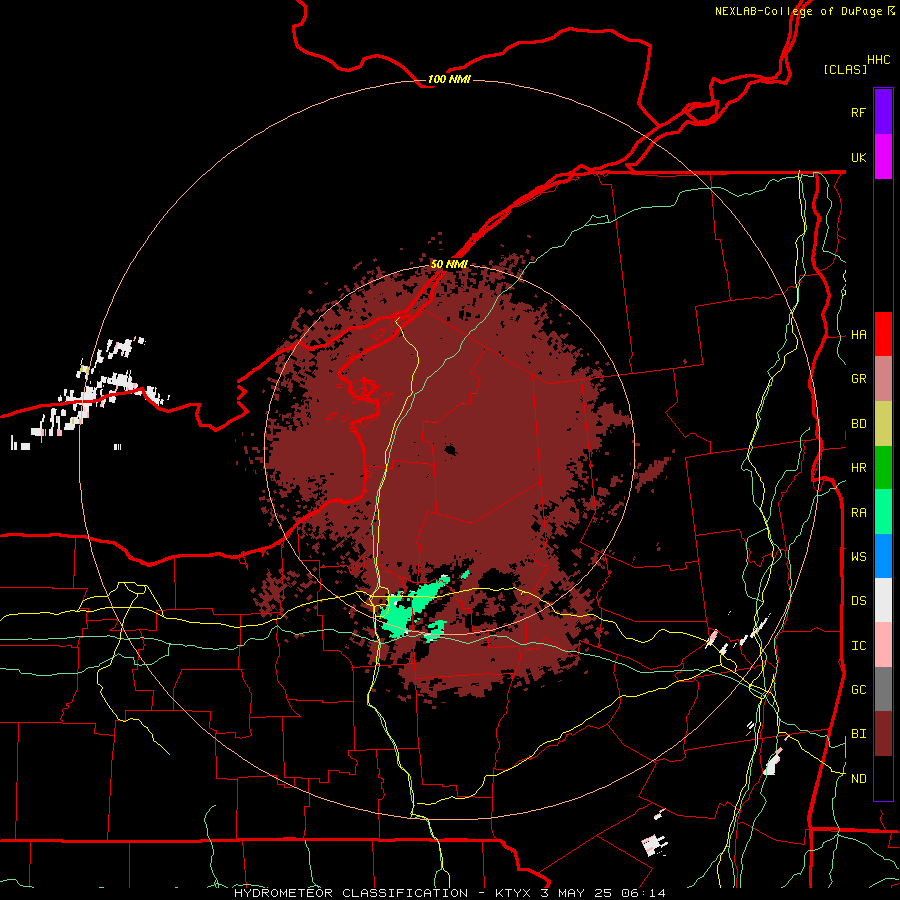The height and width of the screenshot is (900, 900).
Task: Click the RA legend label
Action: point(858,513)
